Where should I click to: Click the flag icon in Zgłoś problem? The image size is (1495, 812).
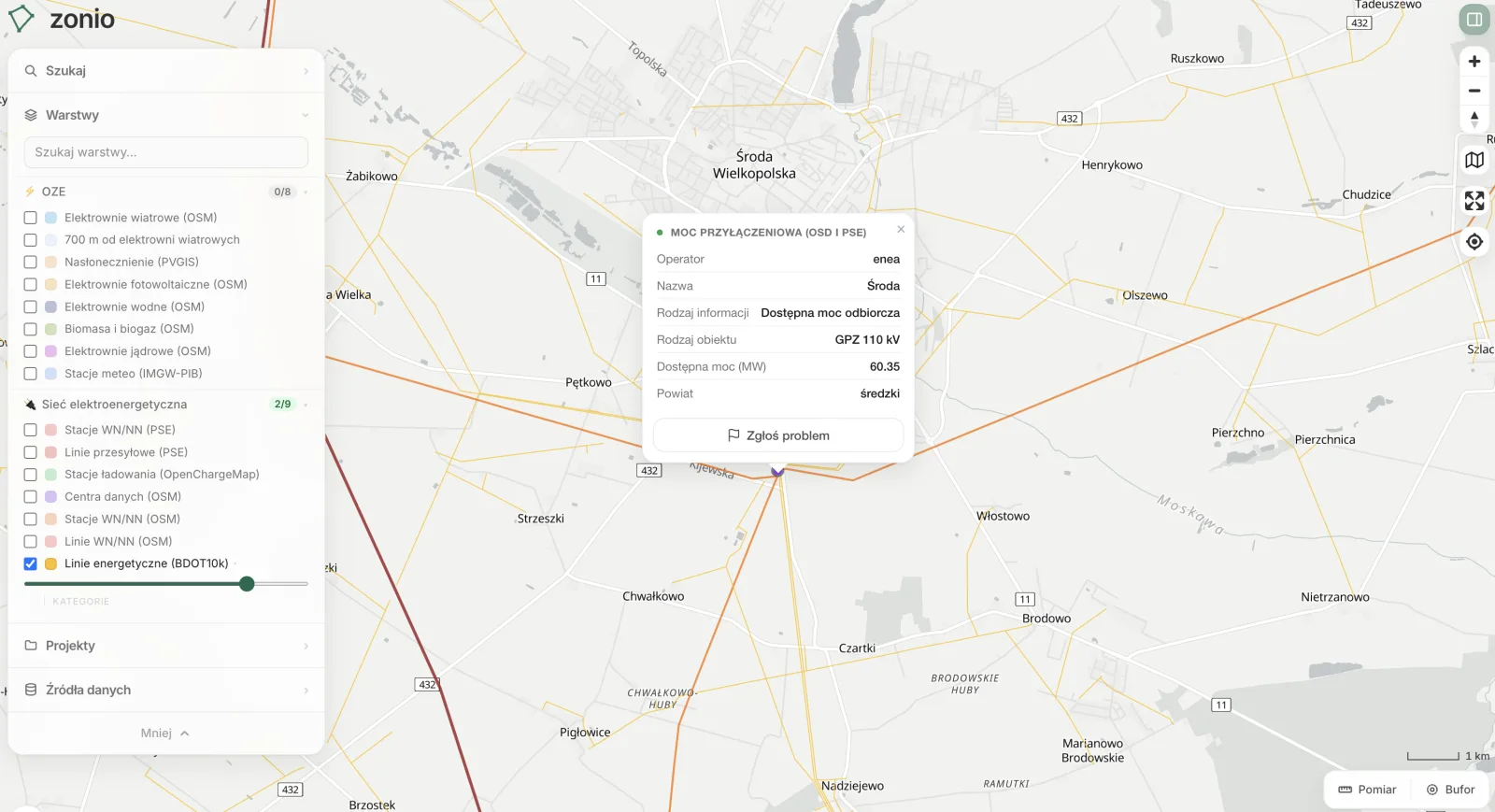[x=733, y=435]
